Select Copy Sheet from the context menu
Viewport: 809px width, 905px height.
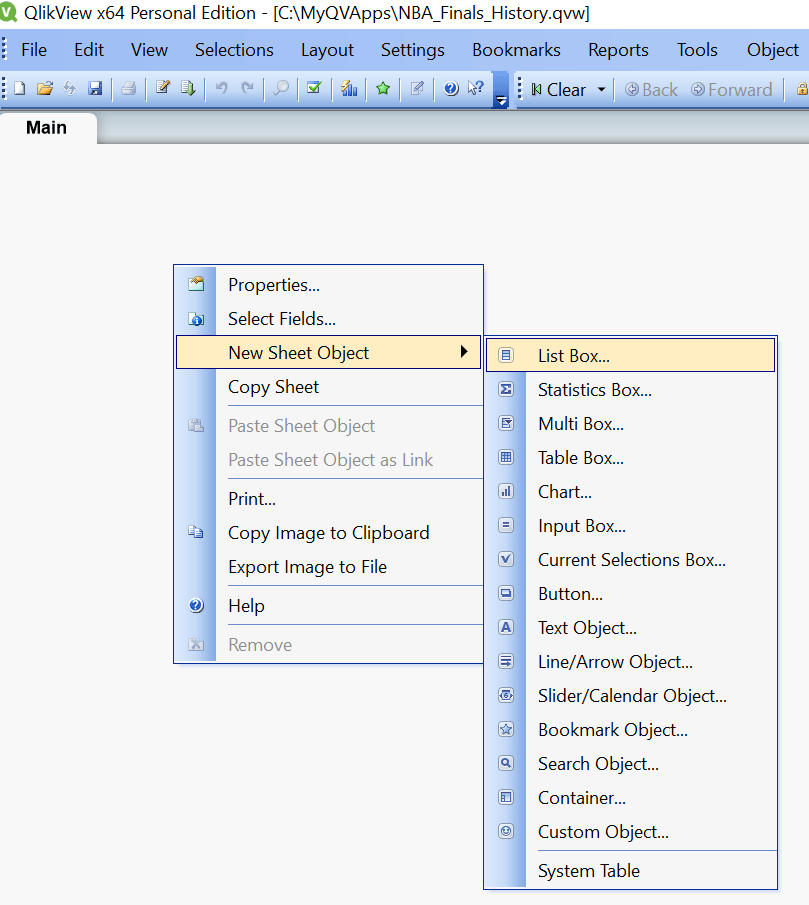click(x=273, y=387)
